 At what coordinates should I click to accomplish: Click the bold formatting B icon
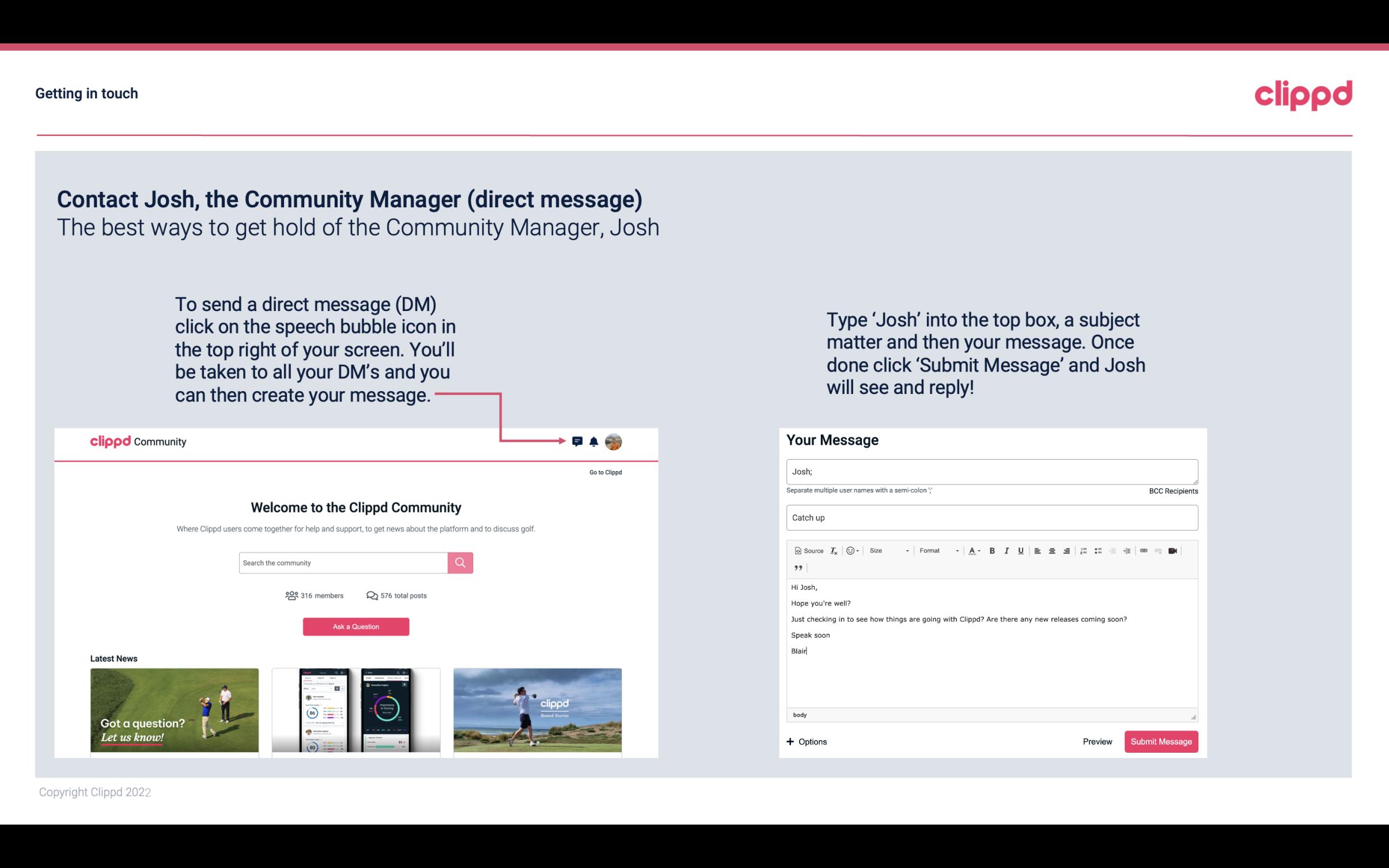tap(992, 550)
